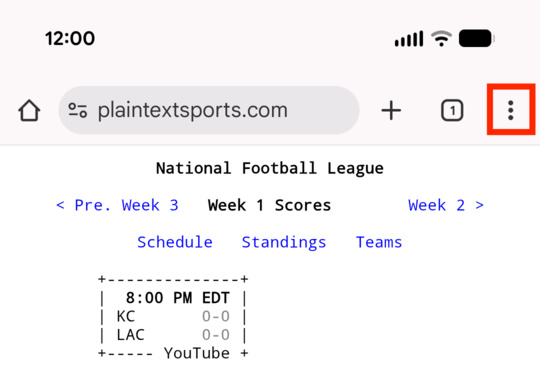Tap the cellular signal bars icon
Viewport: 540px width, 372px height.
(409, 38)
